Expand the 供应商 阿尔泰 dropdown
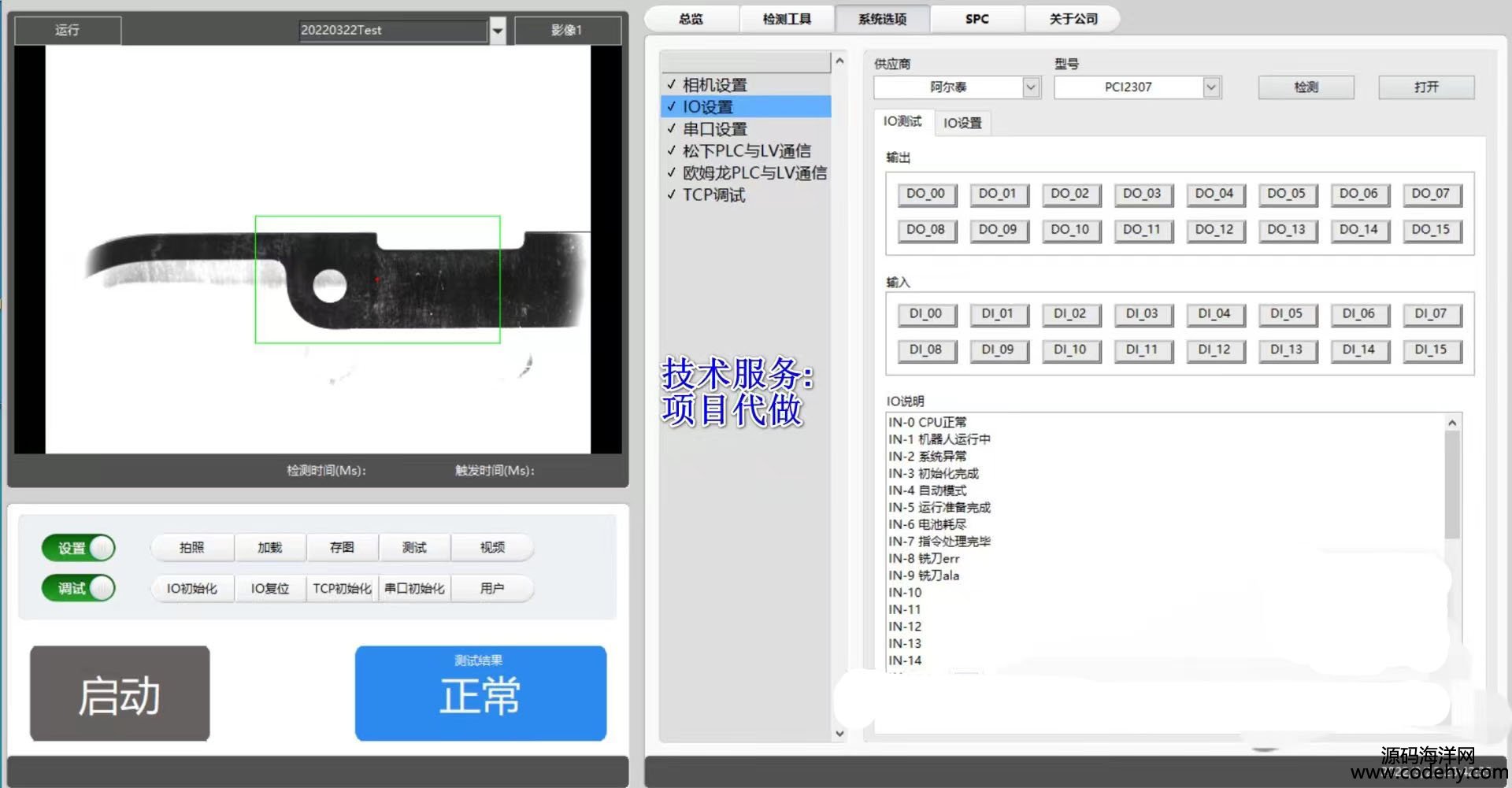This screenshot has height=788, width=1512. coord(1031,87)
